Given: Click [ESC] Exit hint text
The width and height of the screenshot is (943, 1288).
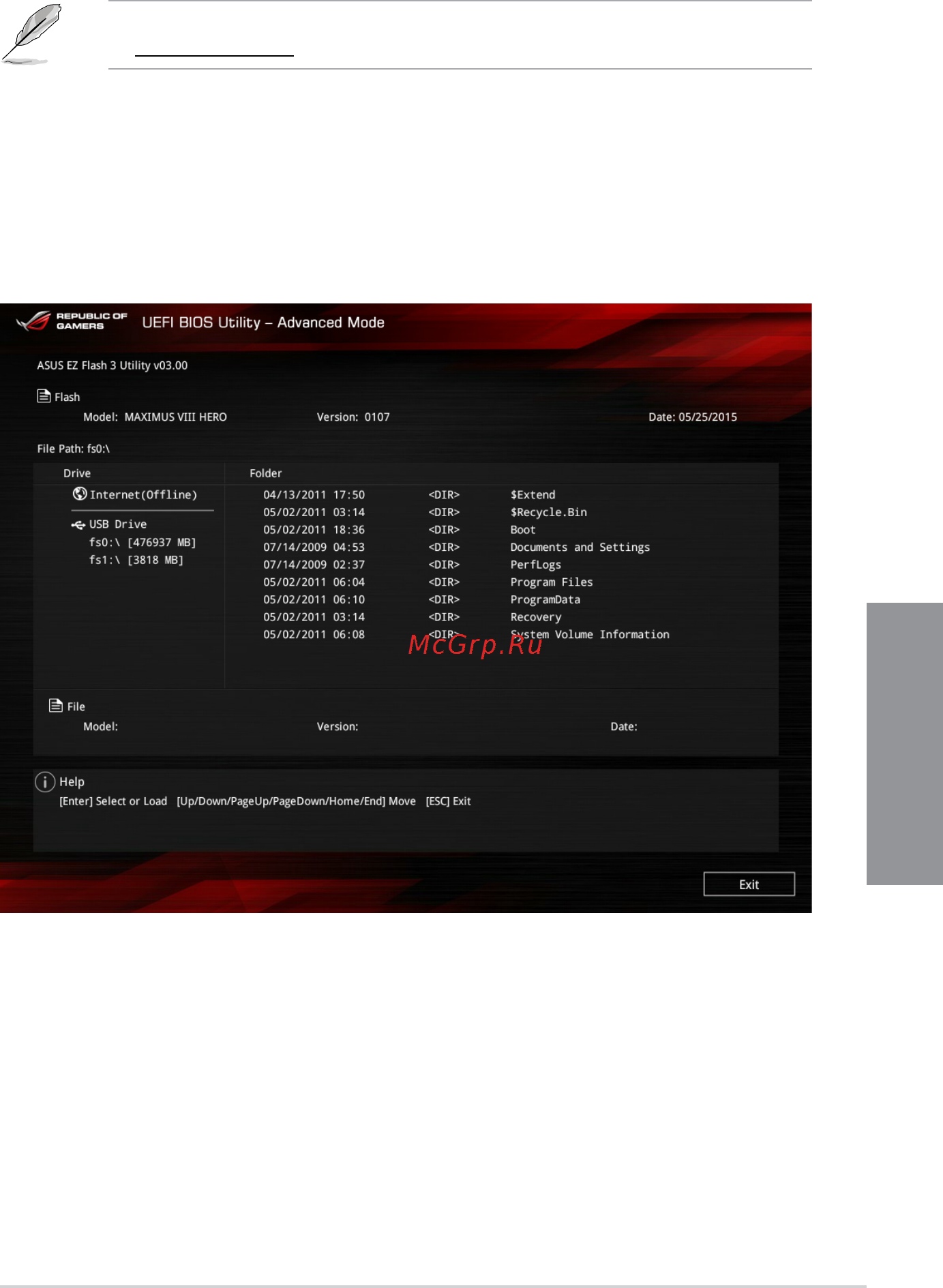Looking at the screenshot, I should click(x=449, y=801).
